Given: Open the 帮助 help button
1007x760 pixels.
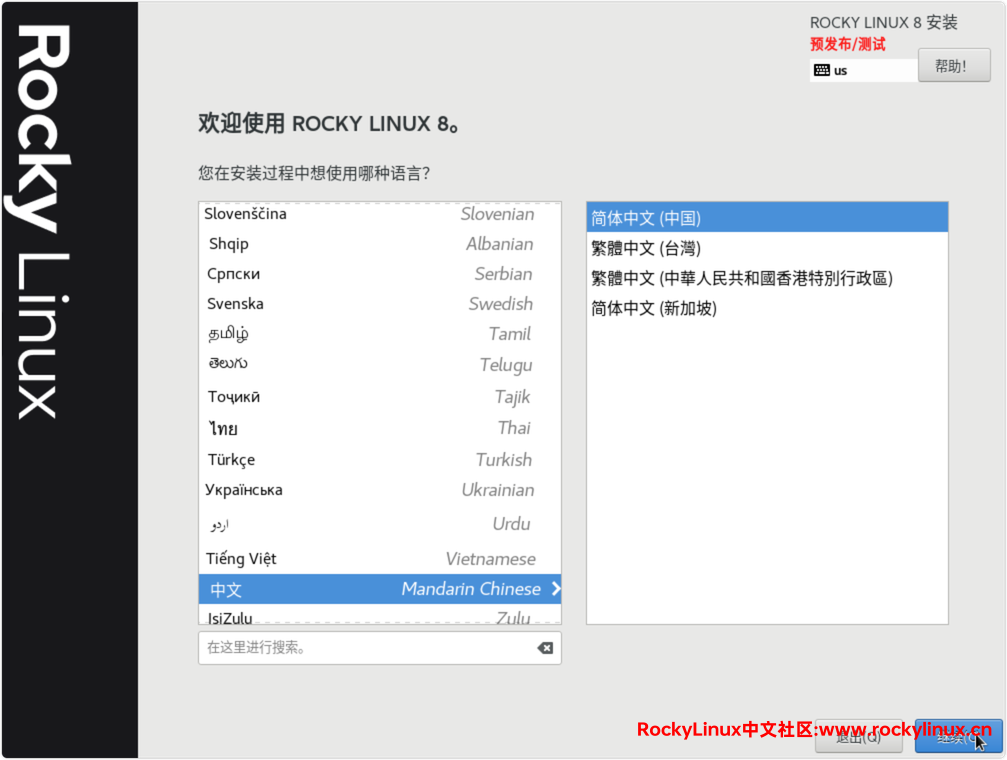Looking at the screenshot, I should point(953,66).
